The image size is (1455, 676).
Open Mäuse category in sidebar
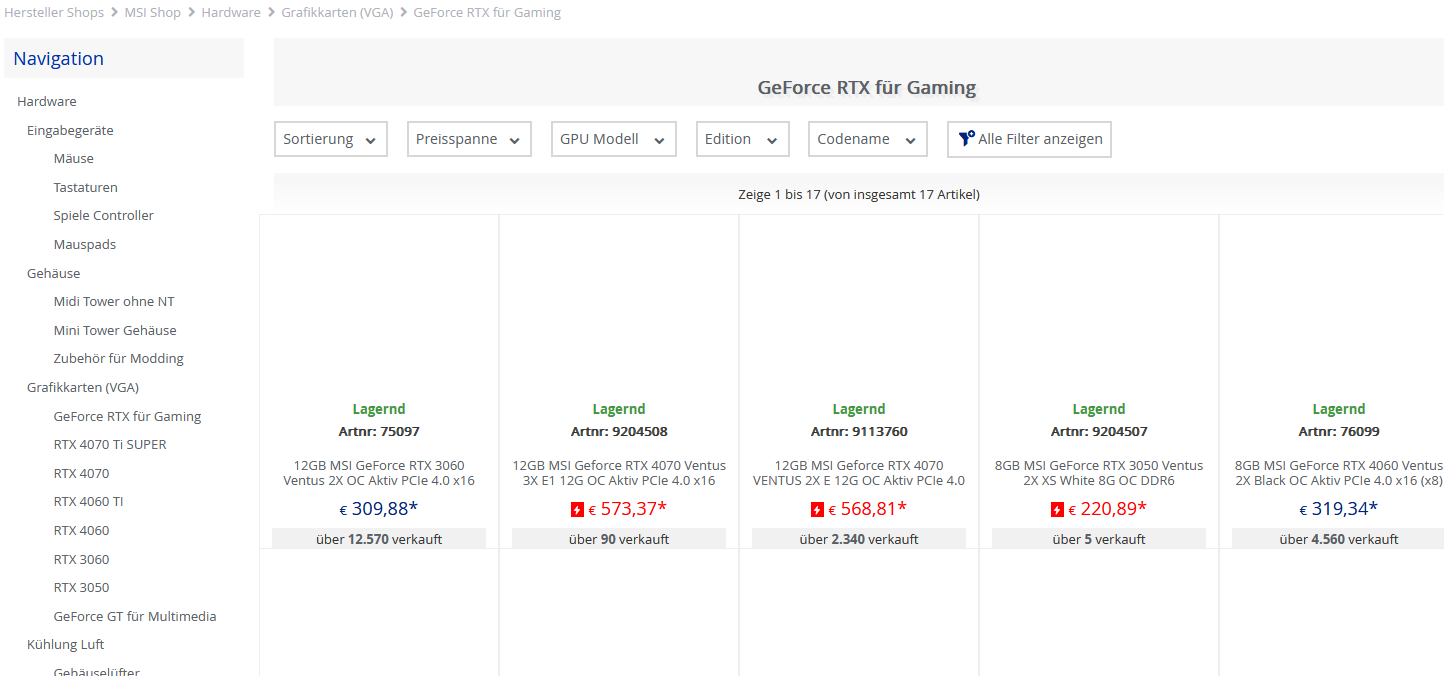pos(73,159)
